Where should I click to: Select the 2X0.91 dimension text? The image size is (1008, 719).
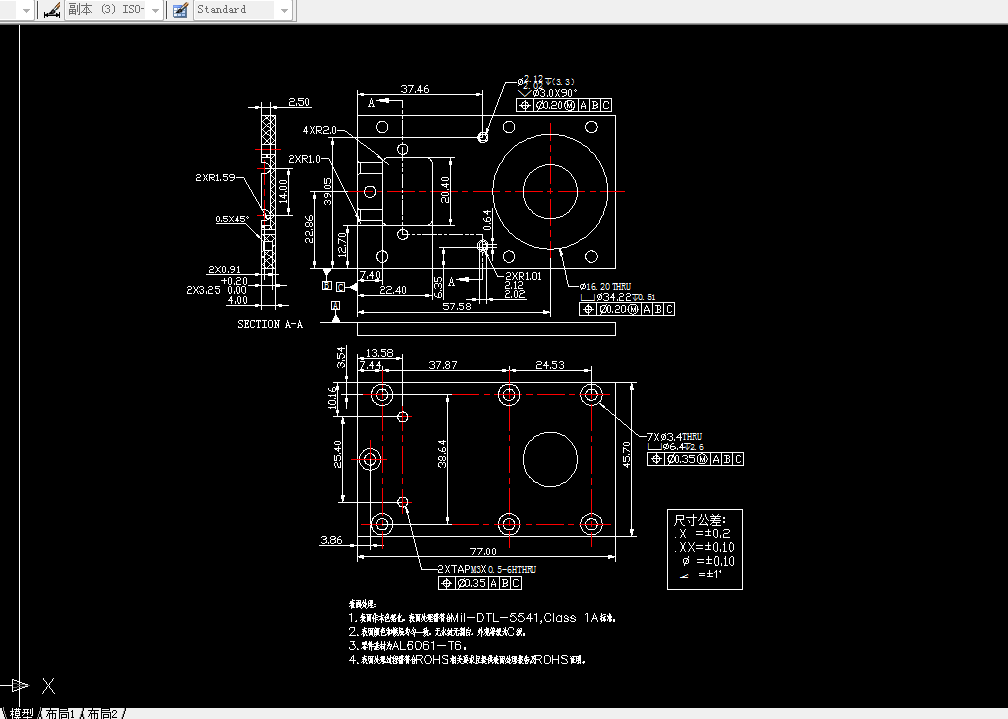click(x=224, y=269)
